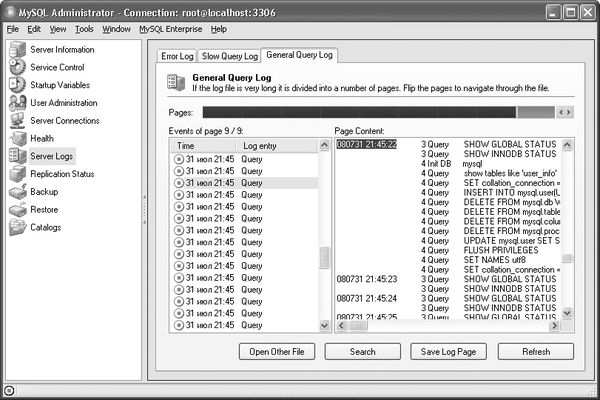Screen dimensions: 600x400
Task: Open Server Connections from the sidebar
Action: tap(18, 121)
